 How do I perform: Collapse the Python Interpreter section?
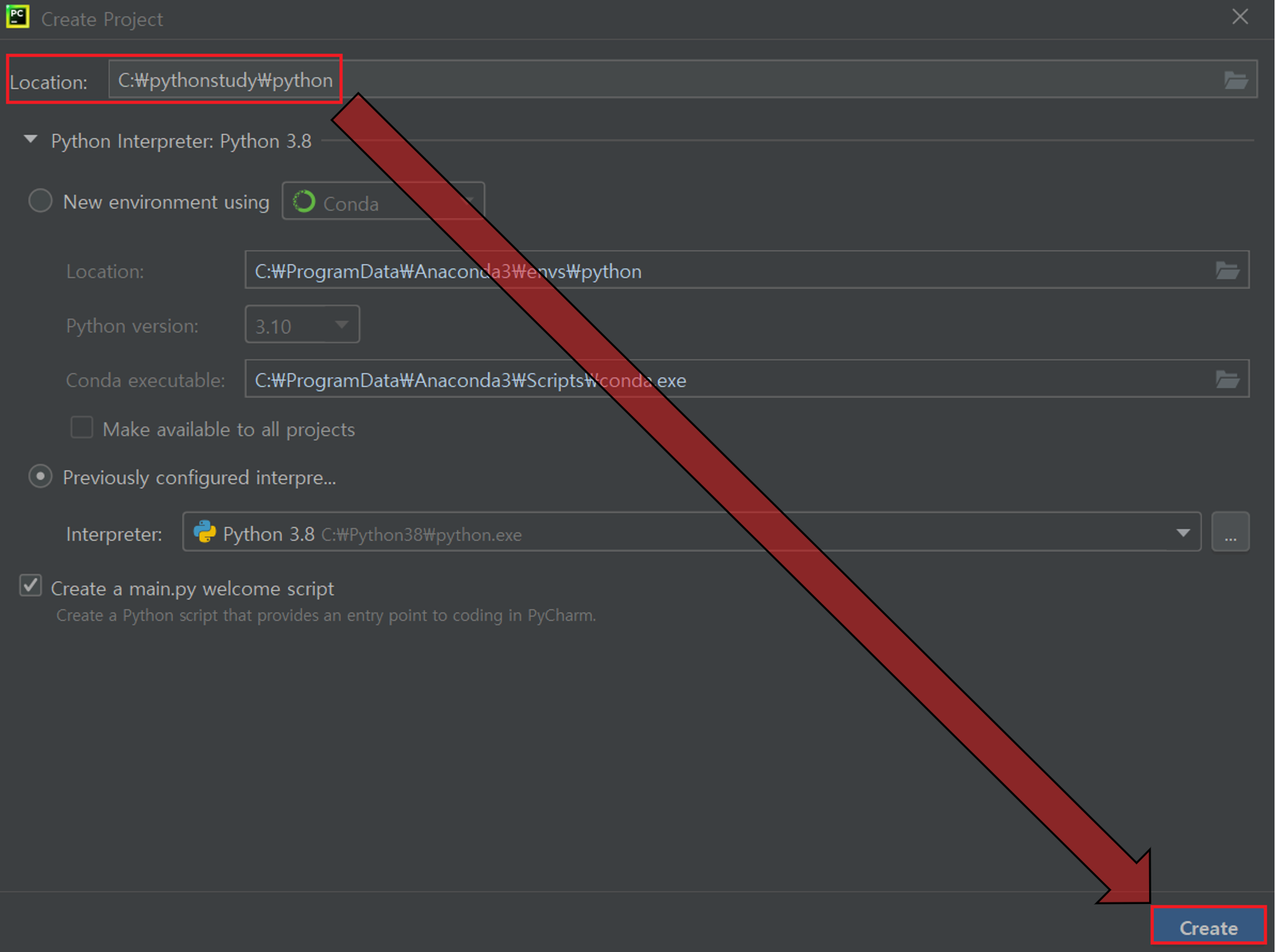(x=31, y=139)
